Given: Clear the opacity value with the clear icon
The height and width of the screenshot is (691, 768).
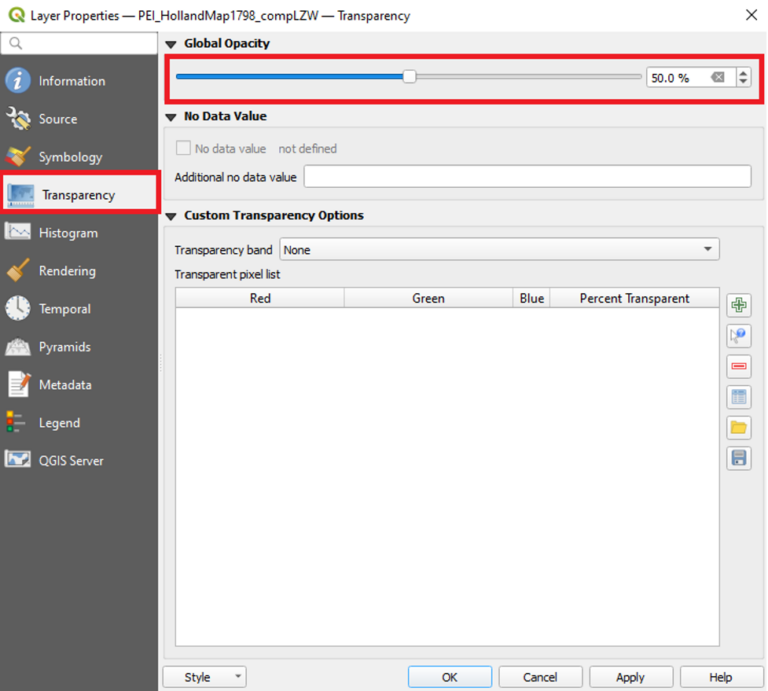Looking at the screenshot, I should (717, 77).
